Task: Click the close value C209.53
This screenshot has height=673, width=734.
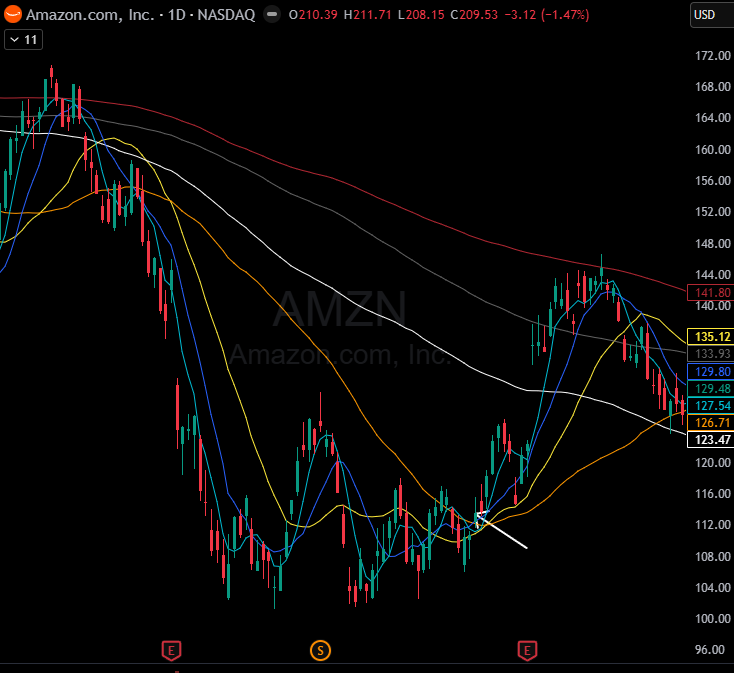Action: 474,15
